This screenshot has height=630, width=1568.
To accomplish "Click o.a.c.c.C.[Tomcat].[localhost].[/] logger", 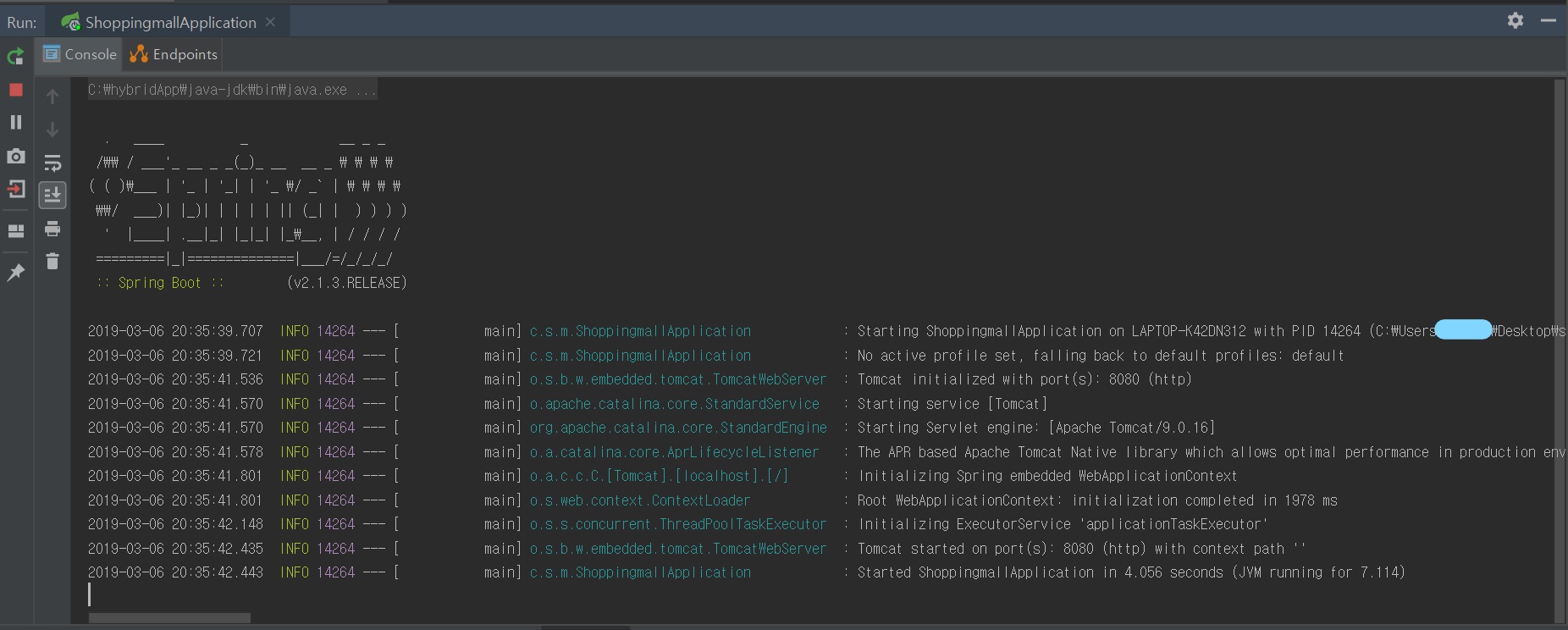I will coord(659,476).
